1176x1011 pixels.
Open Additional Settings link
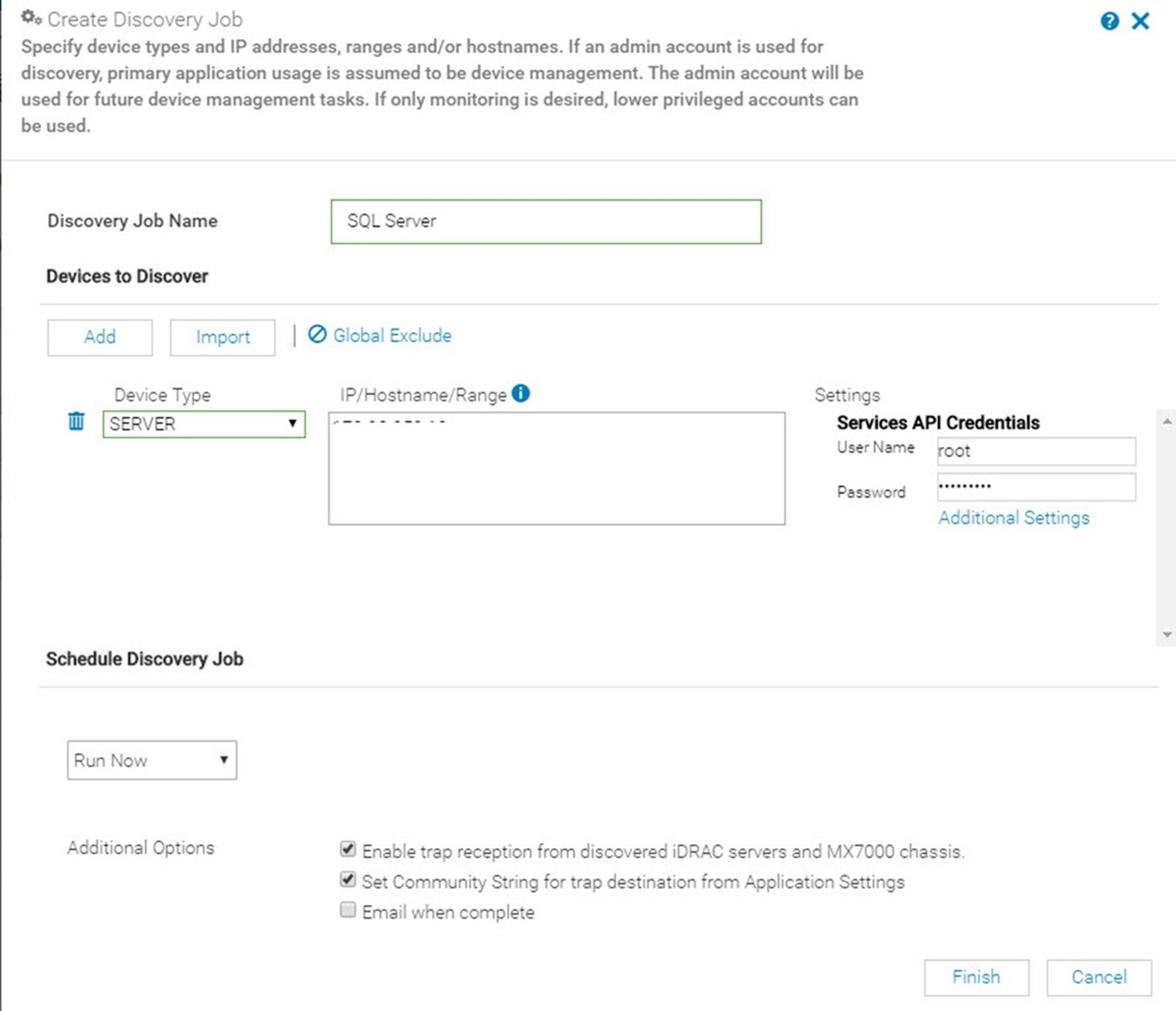(1014, 518)
